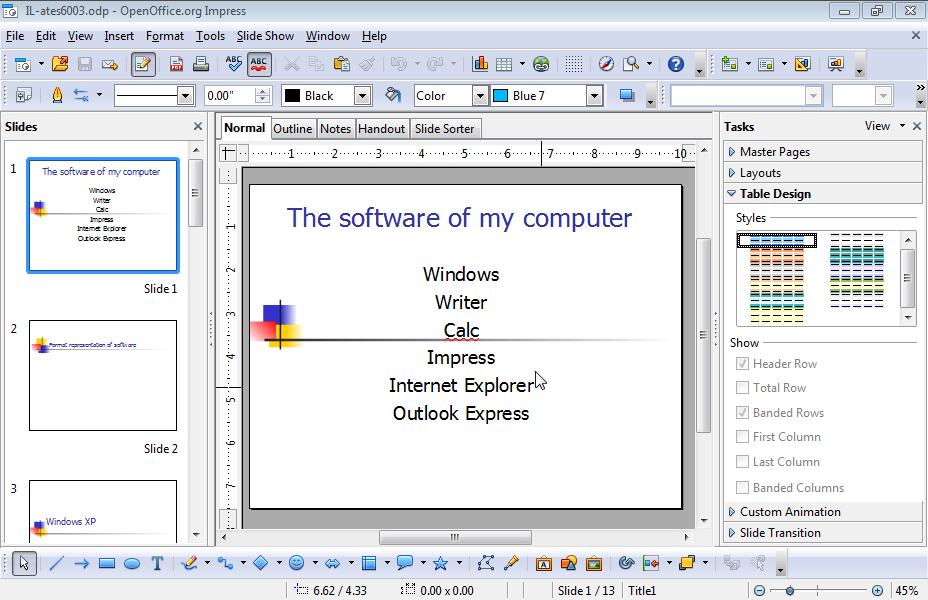
Task: Open the Navigator compass icon
Action: point(606,64)
